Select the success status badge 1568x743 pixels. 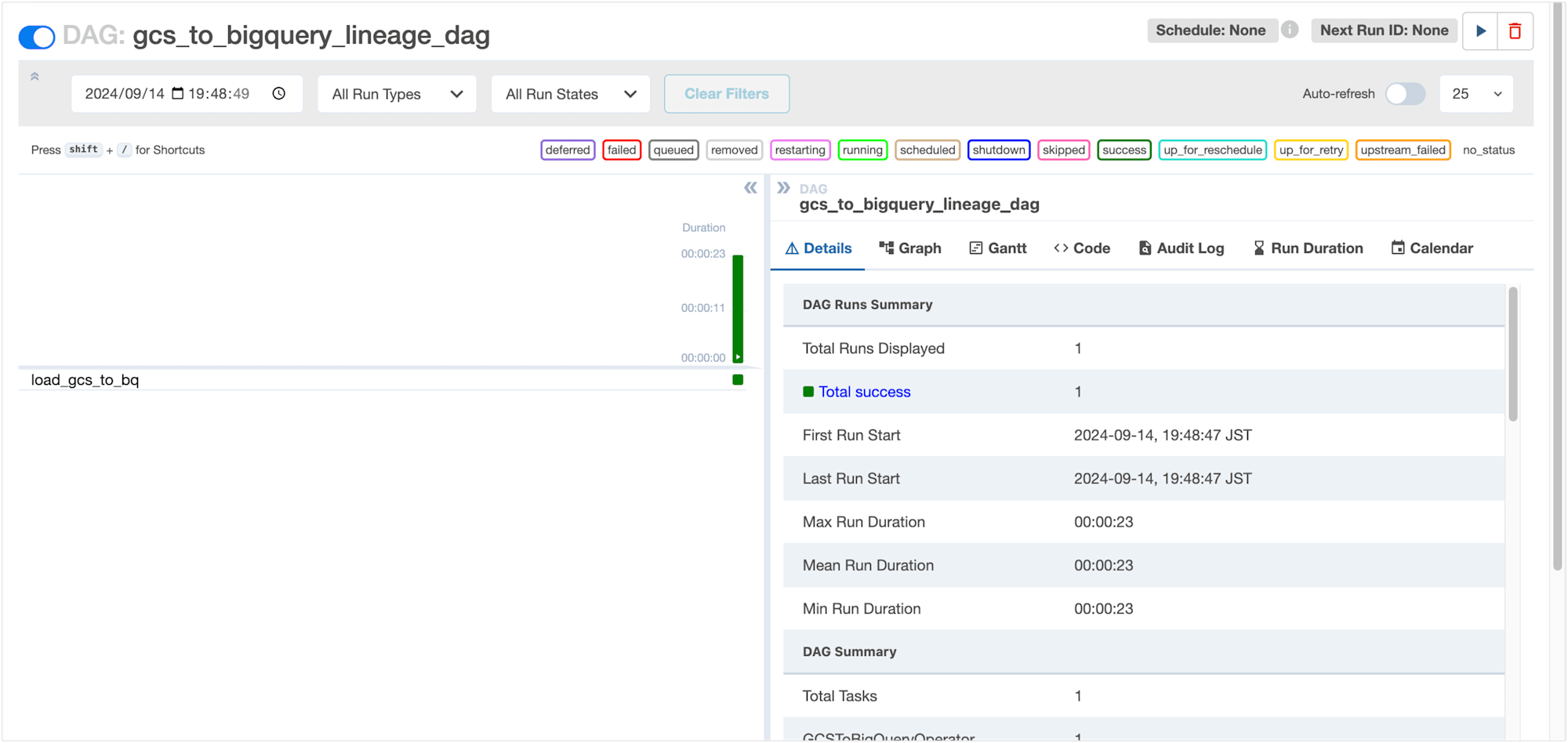pyautogui.click(x=1124, y=150)
